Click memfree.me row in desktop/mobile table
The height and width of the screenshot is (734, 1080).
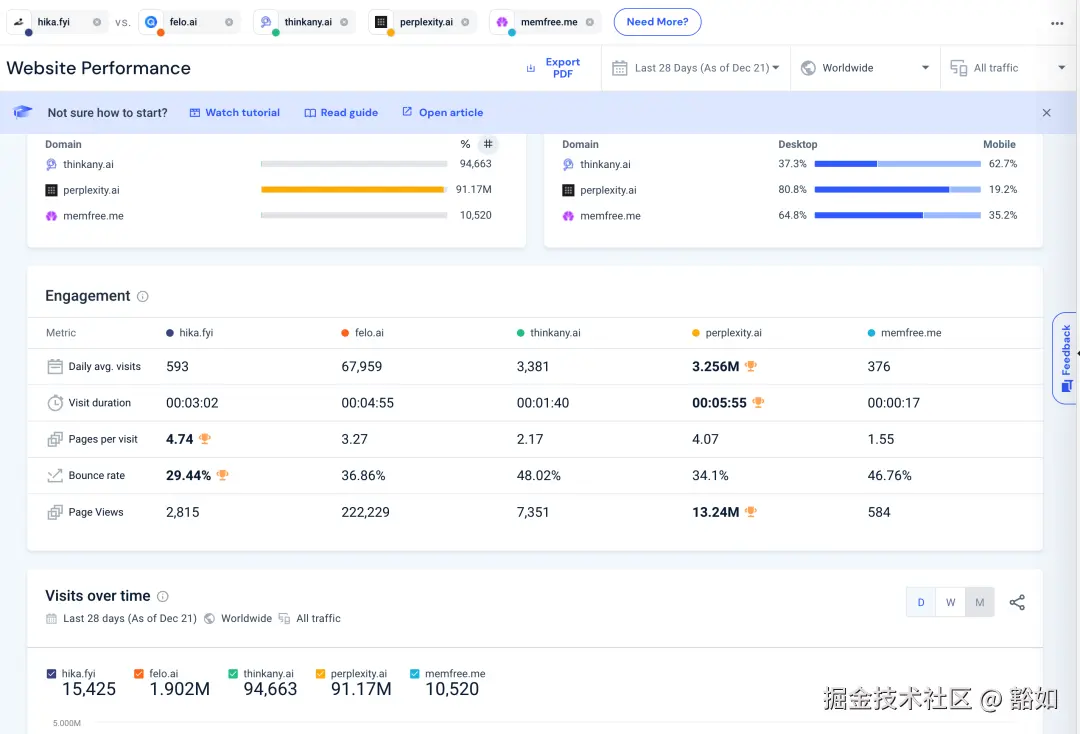[x=792, y=216]
